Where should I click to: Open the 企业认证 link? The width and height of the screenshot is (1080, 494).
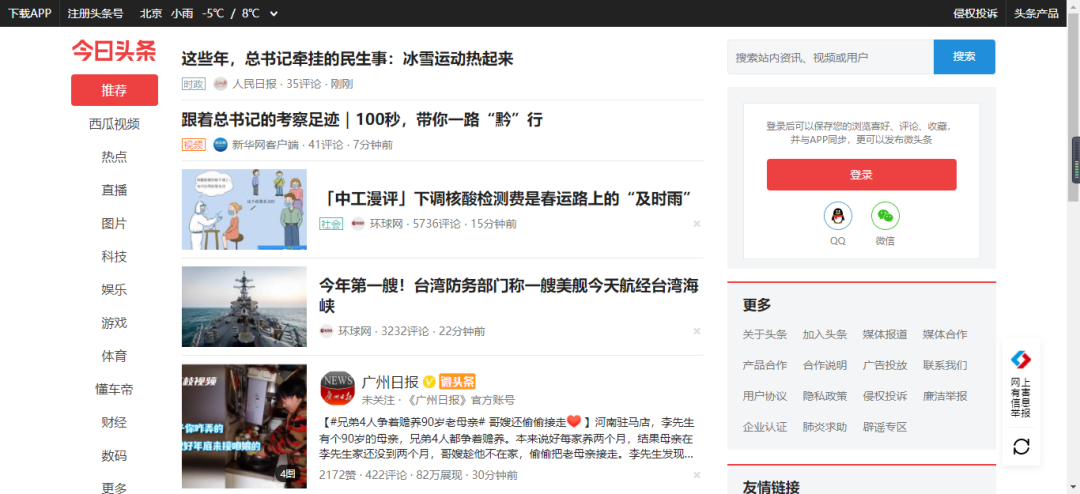coord(765,427)
